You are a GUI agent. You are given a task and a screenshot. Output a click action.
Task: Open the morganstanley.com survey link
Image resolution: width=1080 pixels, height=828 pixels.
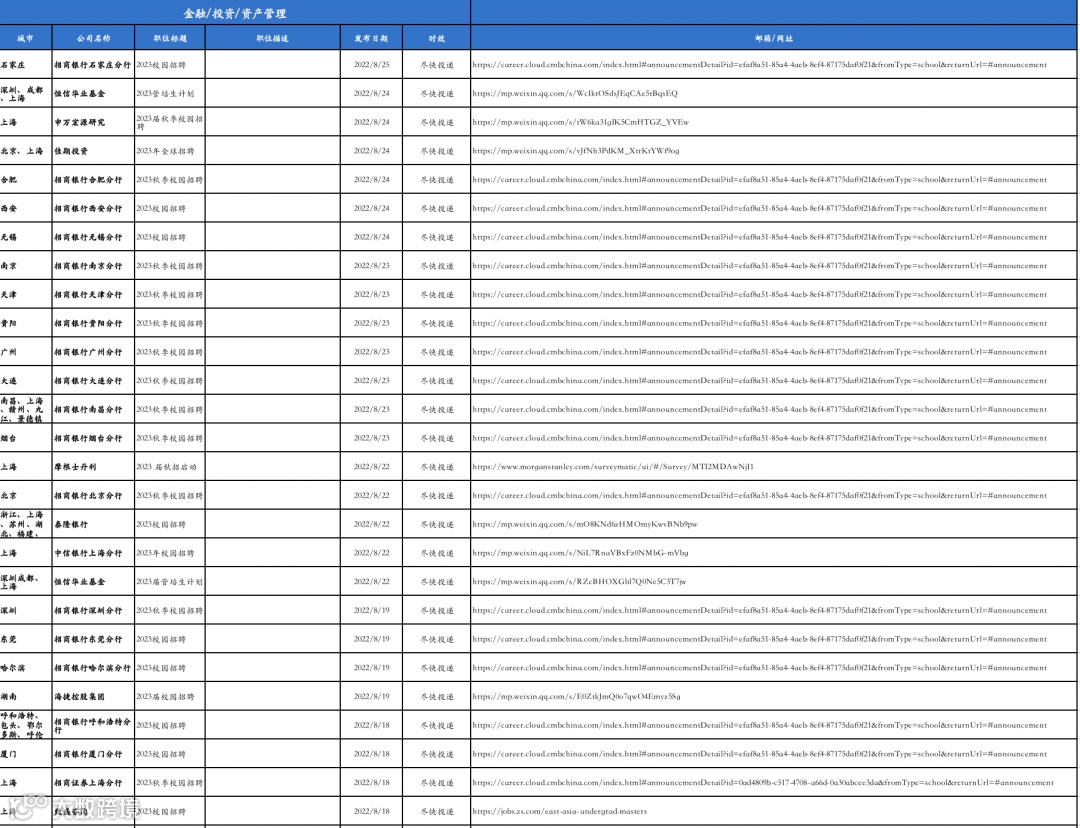tap(613, 467)
